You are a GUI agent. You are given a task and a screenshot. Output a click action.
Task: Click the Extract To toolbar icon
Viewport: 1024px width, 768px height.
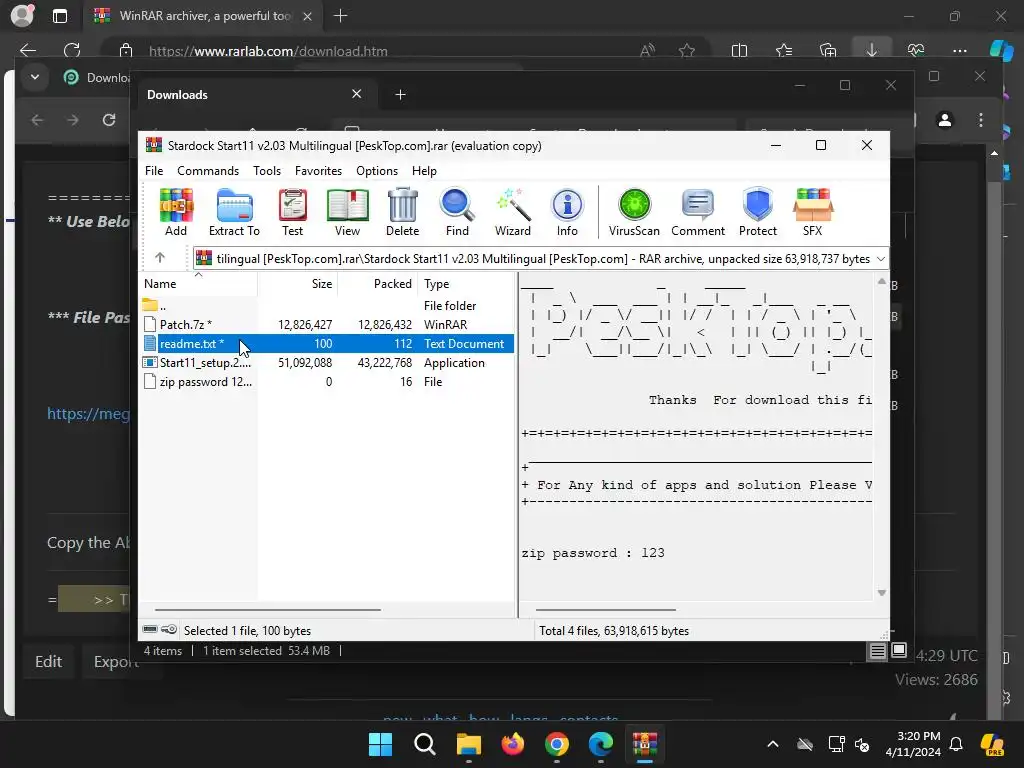click(x=234, y=212)
